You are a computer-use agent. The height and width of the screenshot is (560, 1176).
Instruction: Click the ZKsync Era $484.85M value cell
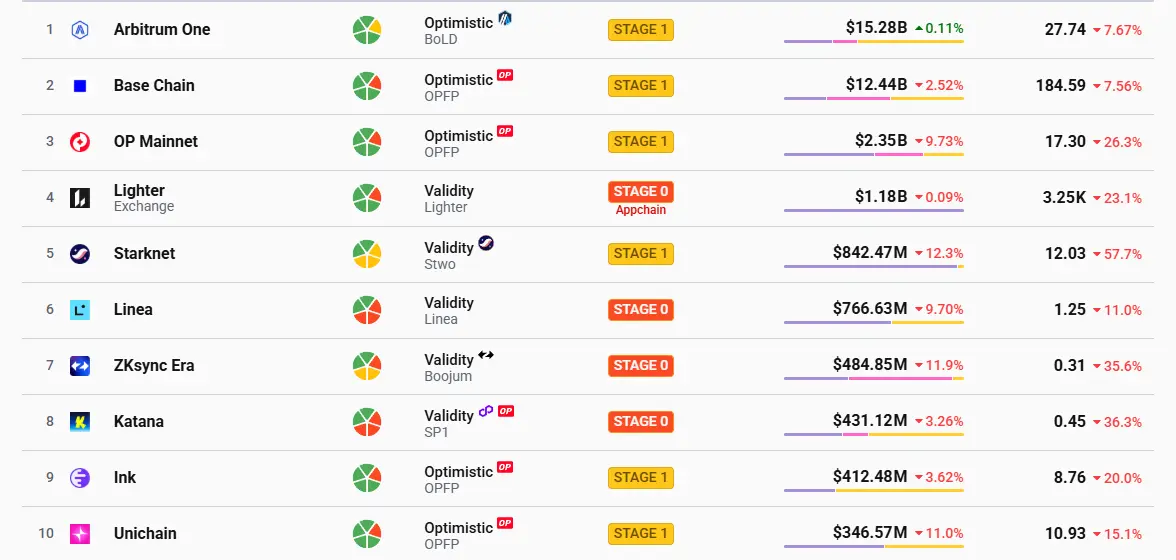point(870,365)
